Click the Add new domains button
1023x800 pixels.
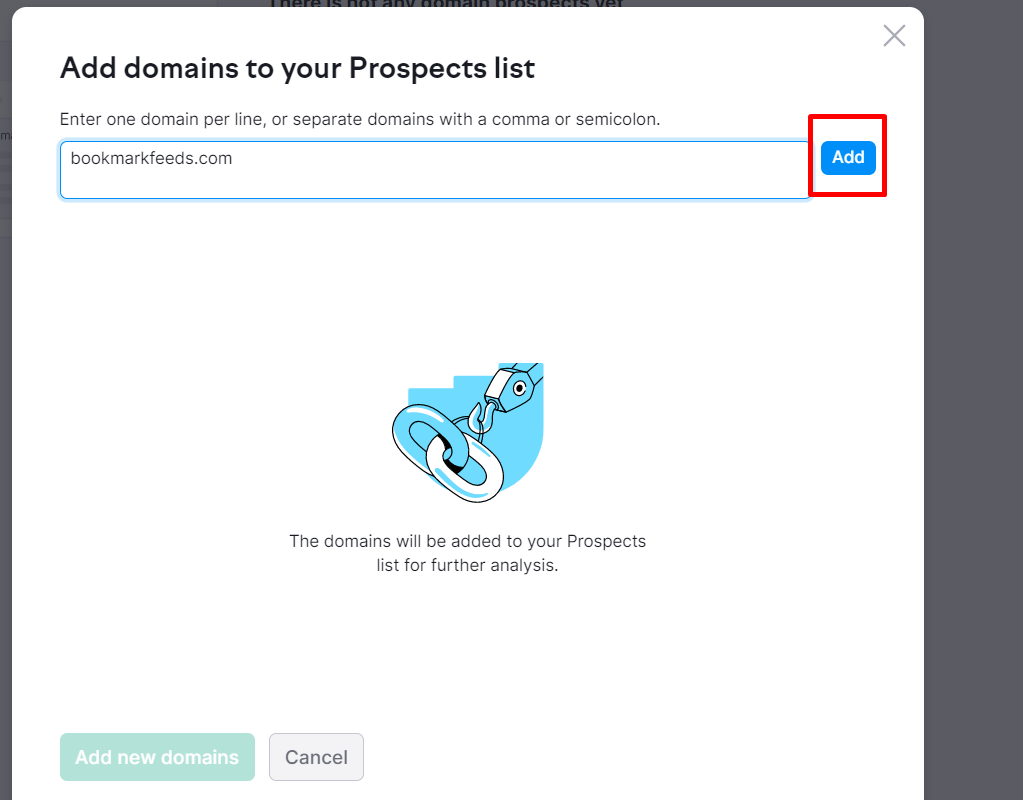(x=157, y=757)
